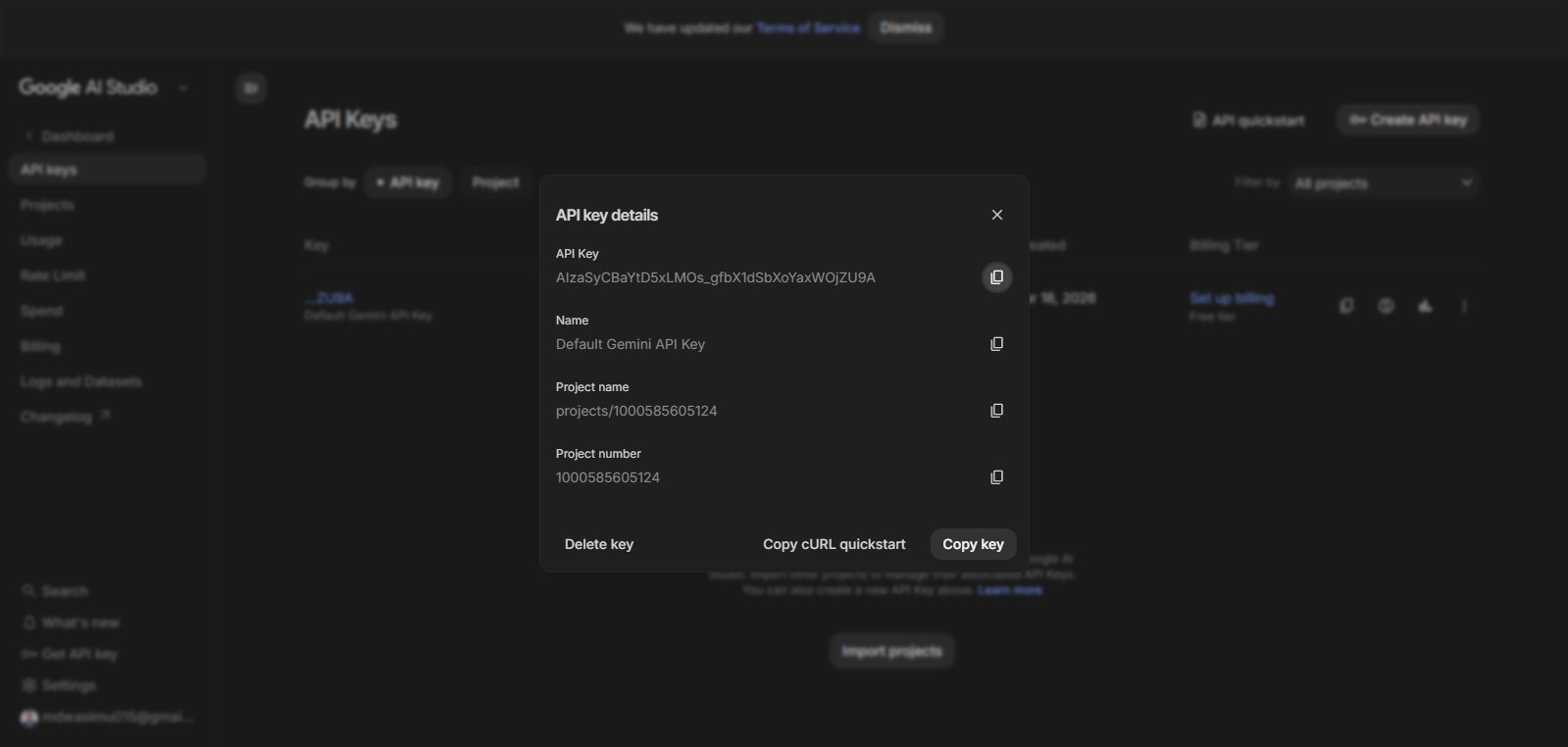Open Search in the sidebar
This screenshot has width=1568, height=747.
pyautogui.click(x=56, y=591)
